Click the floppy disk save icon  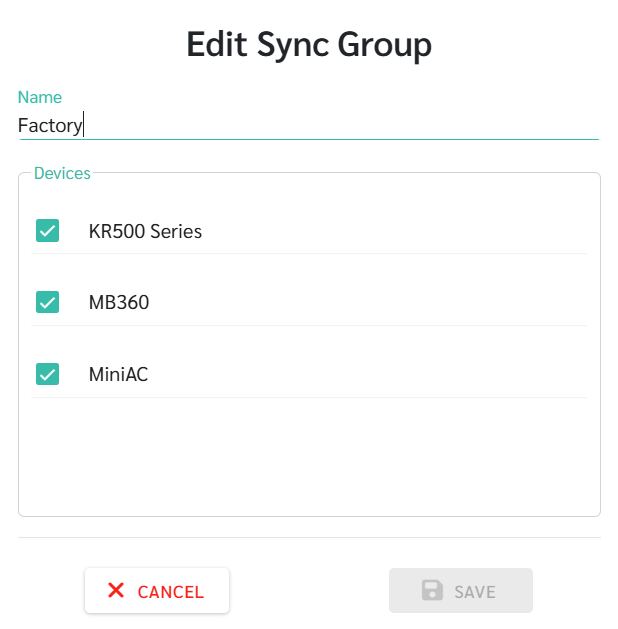432,590
